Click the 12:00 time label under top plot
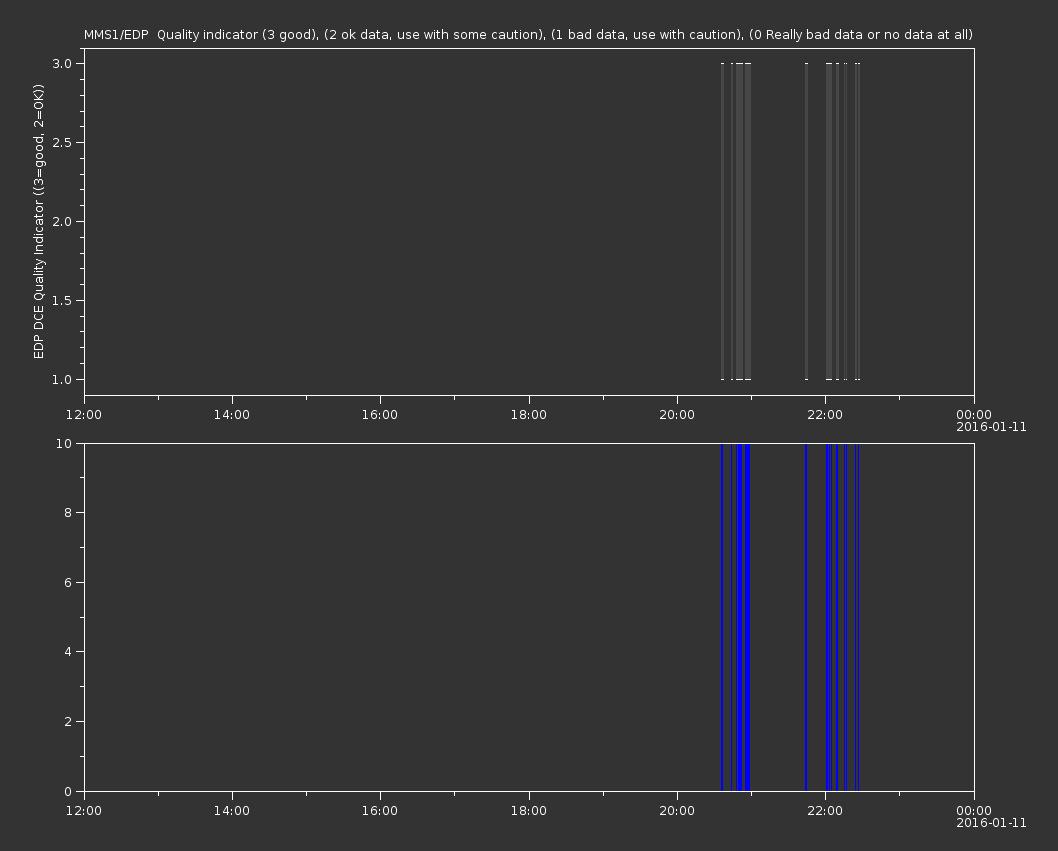Image resolution: width=1058 pixels, height=851 pixels. (x=84, y=414)
